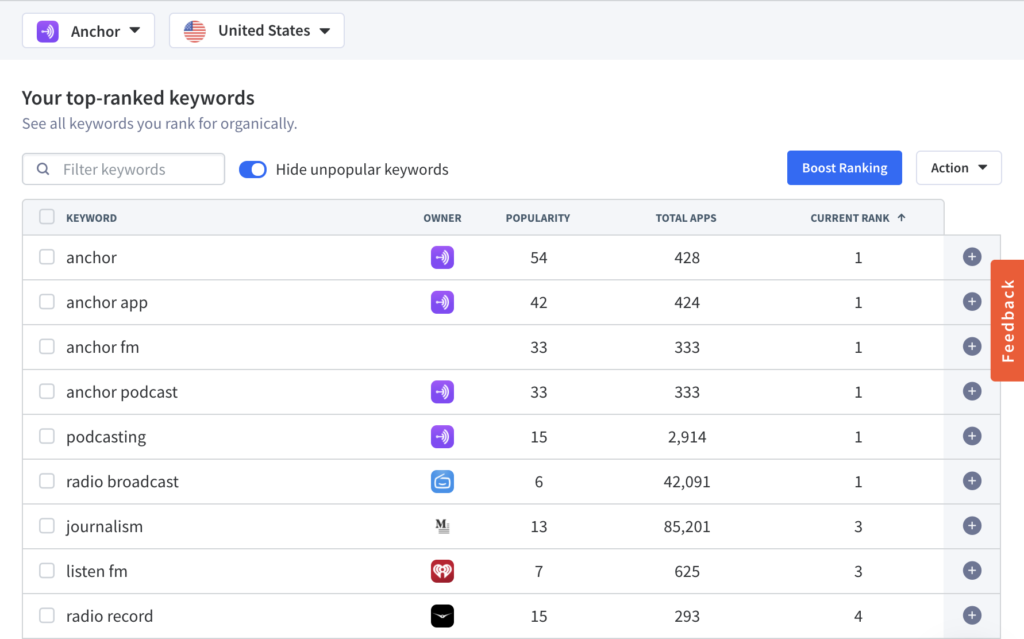The width and height of the screenshot is (1024, 639).
Task: Sort by Total Apps column header
Action: pyautogui.click(x=686, y=218)
